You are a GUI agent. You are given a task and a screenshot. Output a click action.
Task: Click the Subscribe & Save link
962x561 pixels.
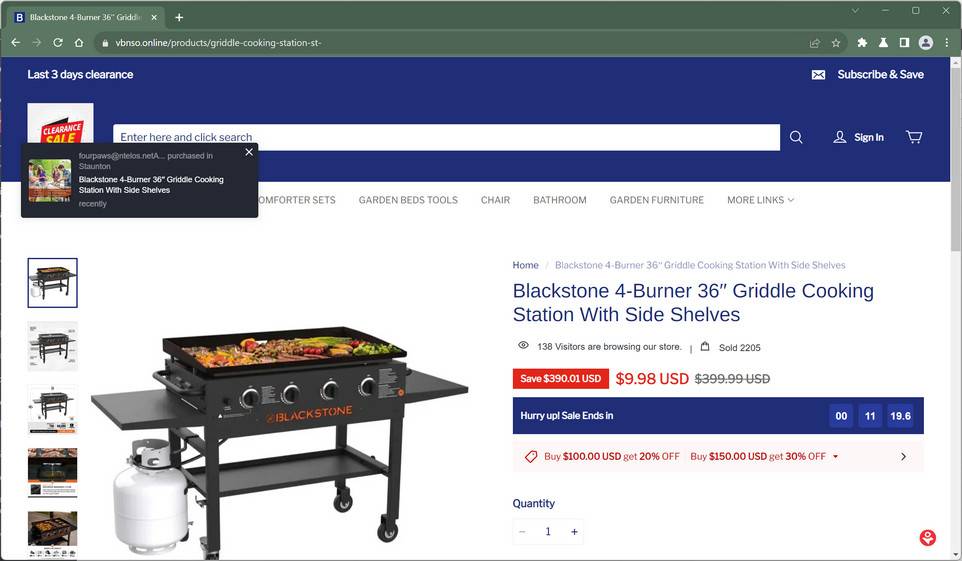coord(880,74)
